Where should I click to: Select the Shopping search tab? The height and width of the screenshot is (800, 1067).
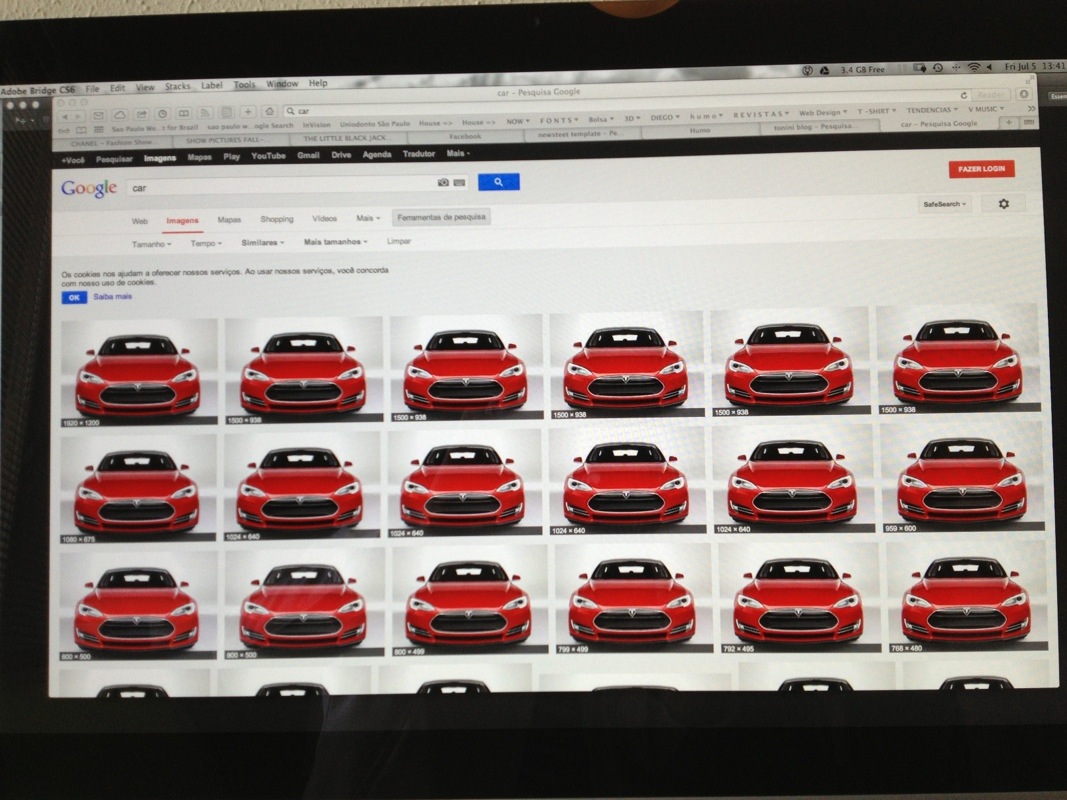point(276,219)
